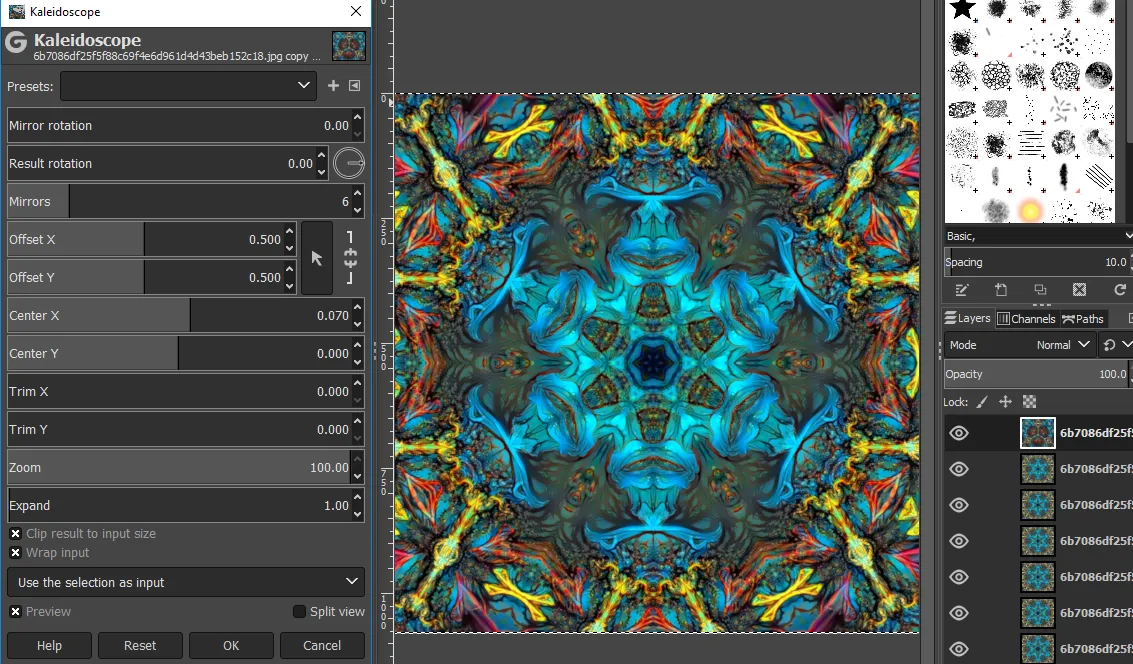This screenshot has width=1133, height=664.
Task: Select the dark shaded sphere brush
Action: [1098, 75]
